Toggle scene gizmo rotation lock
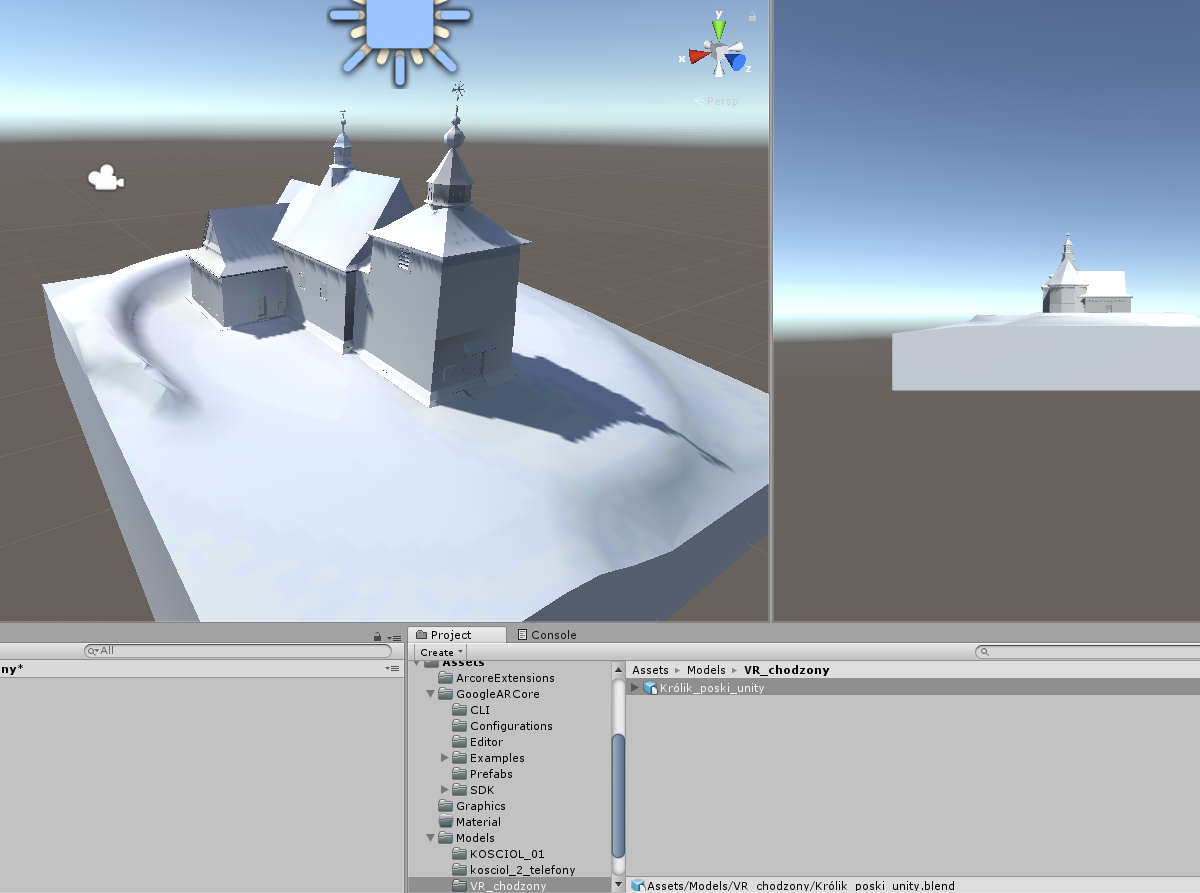1200x893 pixels. click(x=752, y=16)
